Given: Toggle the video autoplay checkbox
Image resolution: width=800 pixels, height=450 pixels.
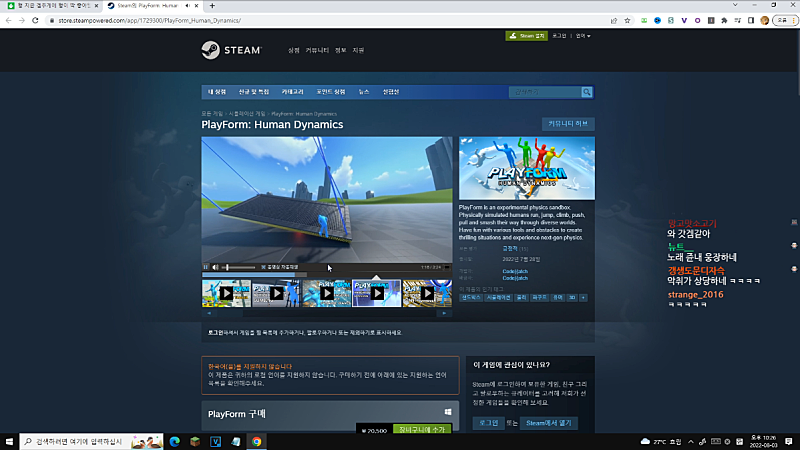Looking at the screenshot, I should click(x=263, y=267).
